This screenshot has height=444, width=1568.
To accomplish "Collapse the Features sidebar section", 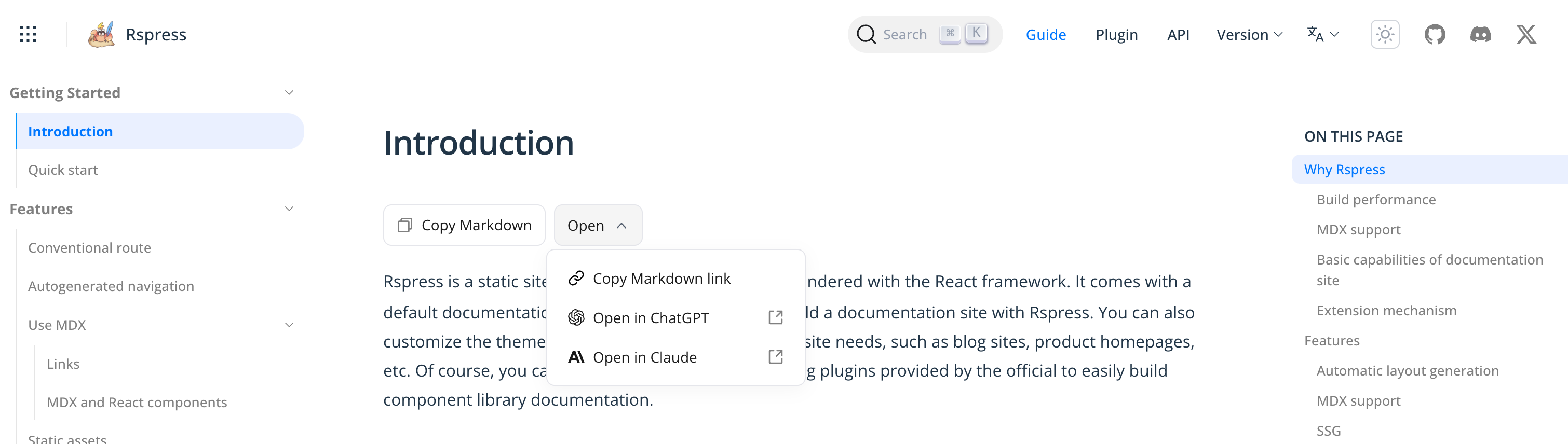I will tap(289, 209).
